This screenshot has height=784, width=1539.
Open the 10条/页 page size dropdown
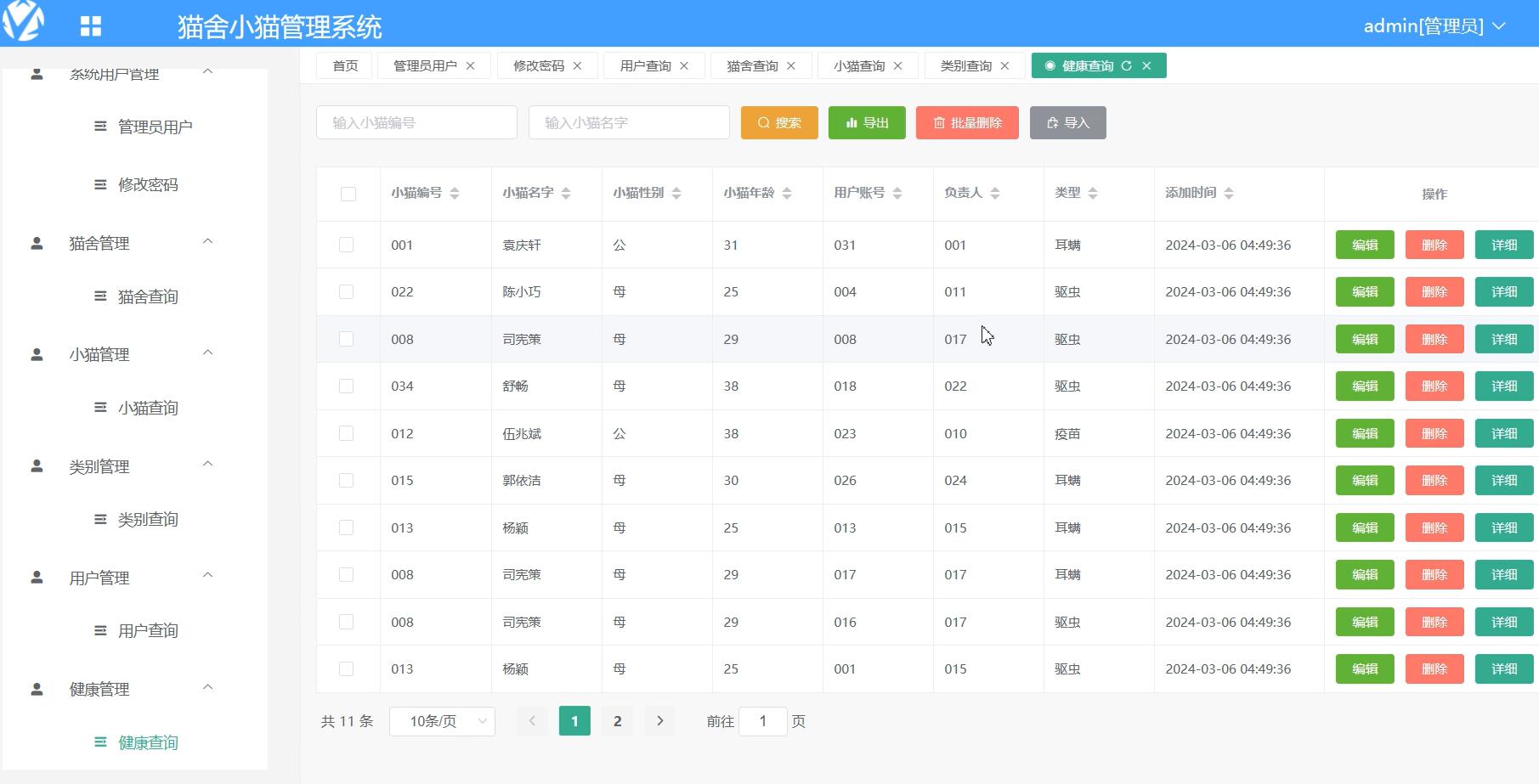point(441,720)
